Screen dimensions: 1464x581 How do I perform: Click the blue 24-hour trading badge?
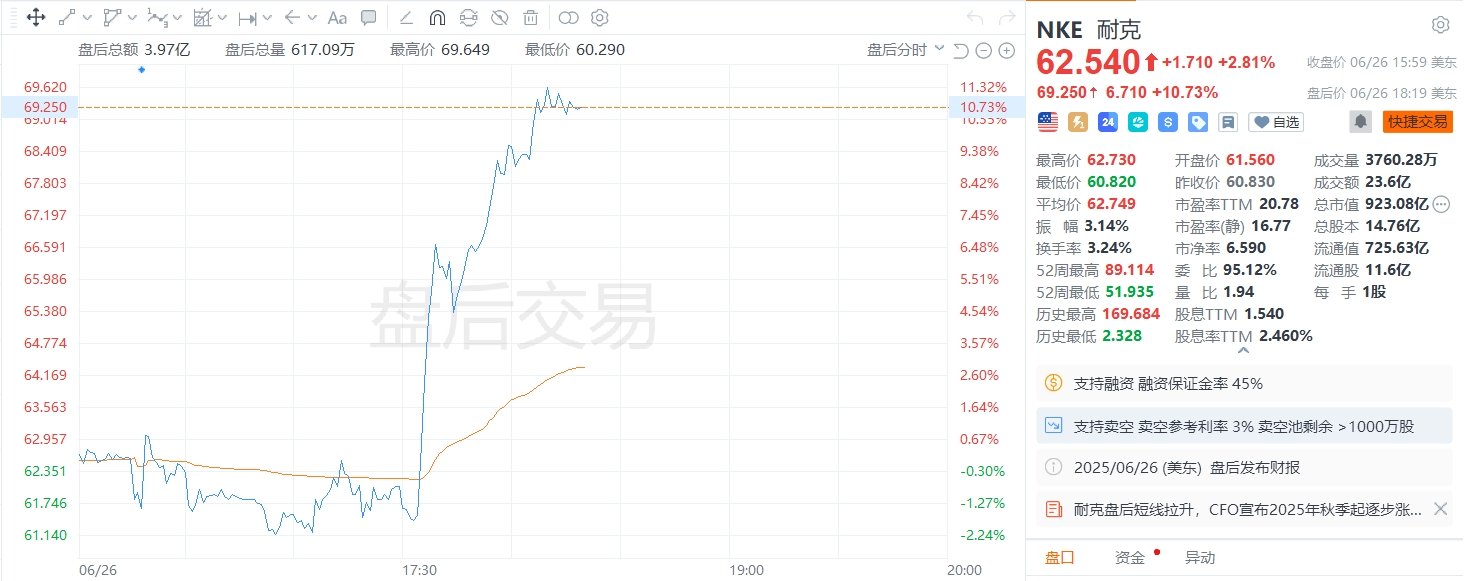click(x=1107, y=121)
